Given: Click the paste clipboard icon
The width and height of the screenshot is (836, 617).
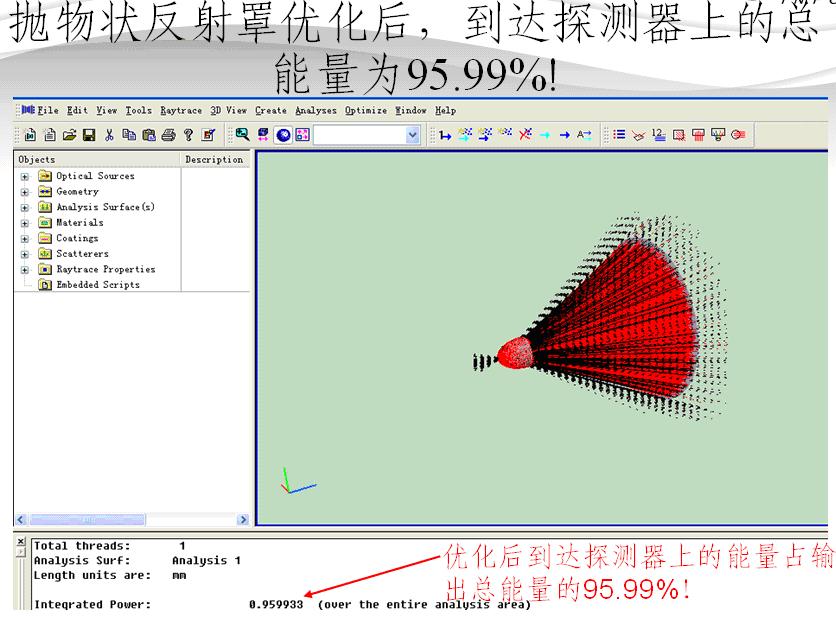Looking at the screenshot, I should tap(149, 135).
